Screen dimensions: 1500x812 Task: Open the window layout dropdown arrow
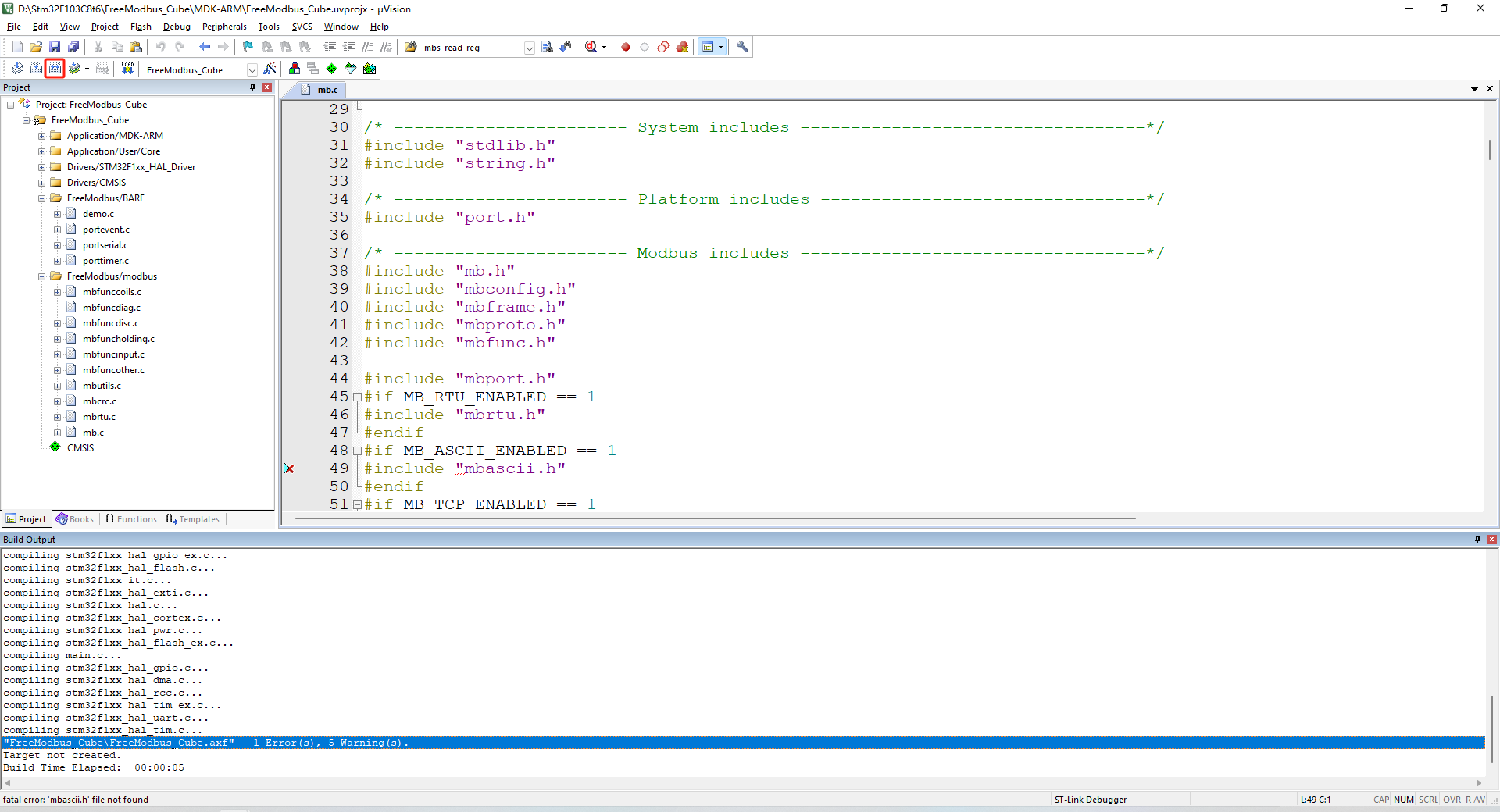coord(720,47)
